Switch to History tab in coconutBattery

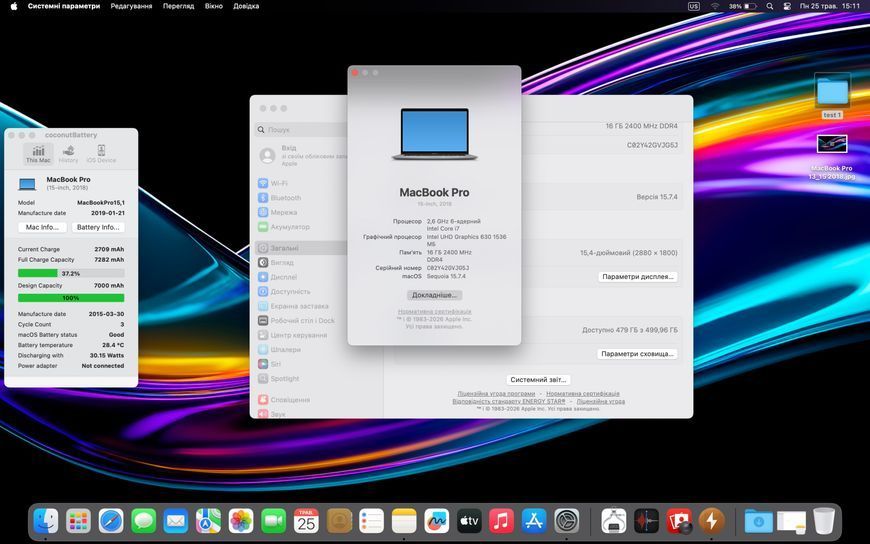68,153
